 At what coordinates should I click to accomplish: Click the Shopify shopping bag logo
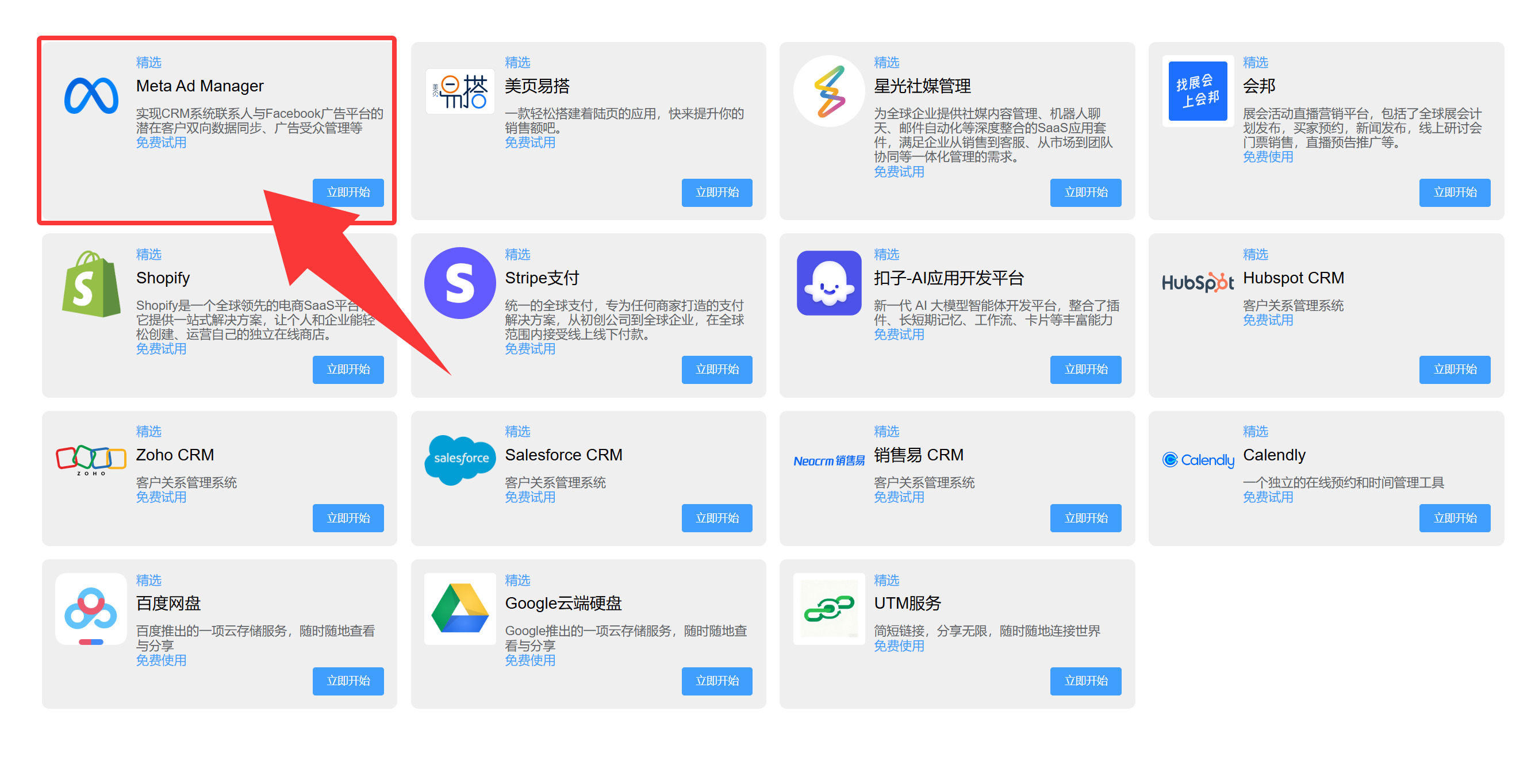pos(91,284)
